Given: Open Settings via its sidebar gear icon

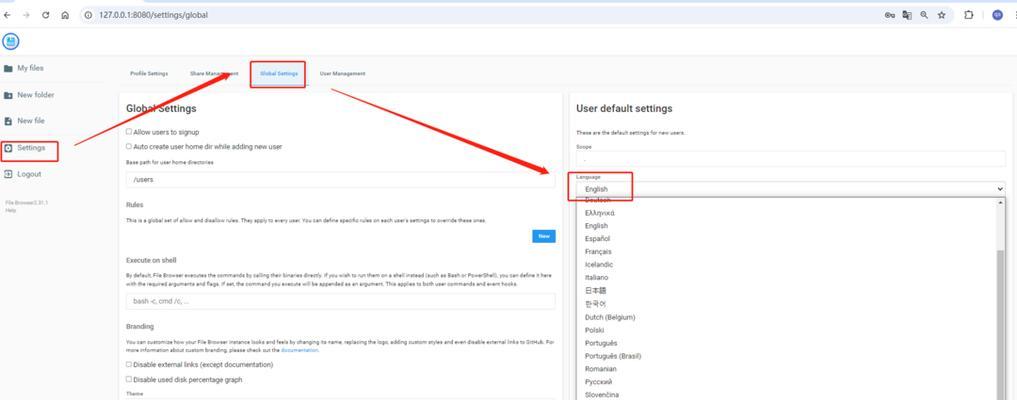Looking at the screenshot, I should [8, 148].
